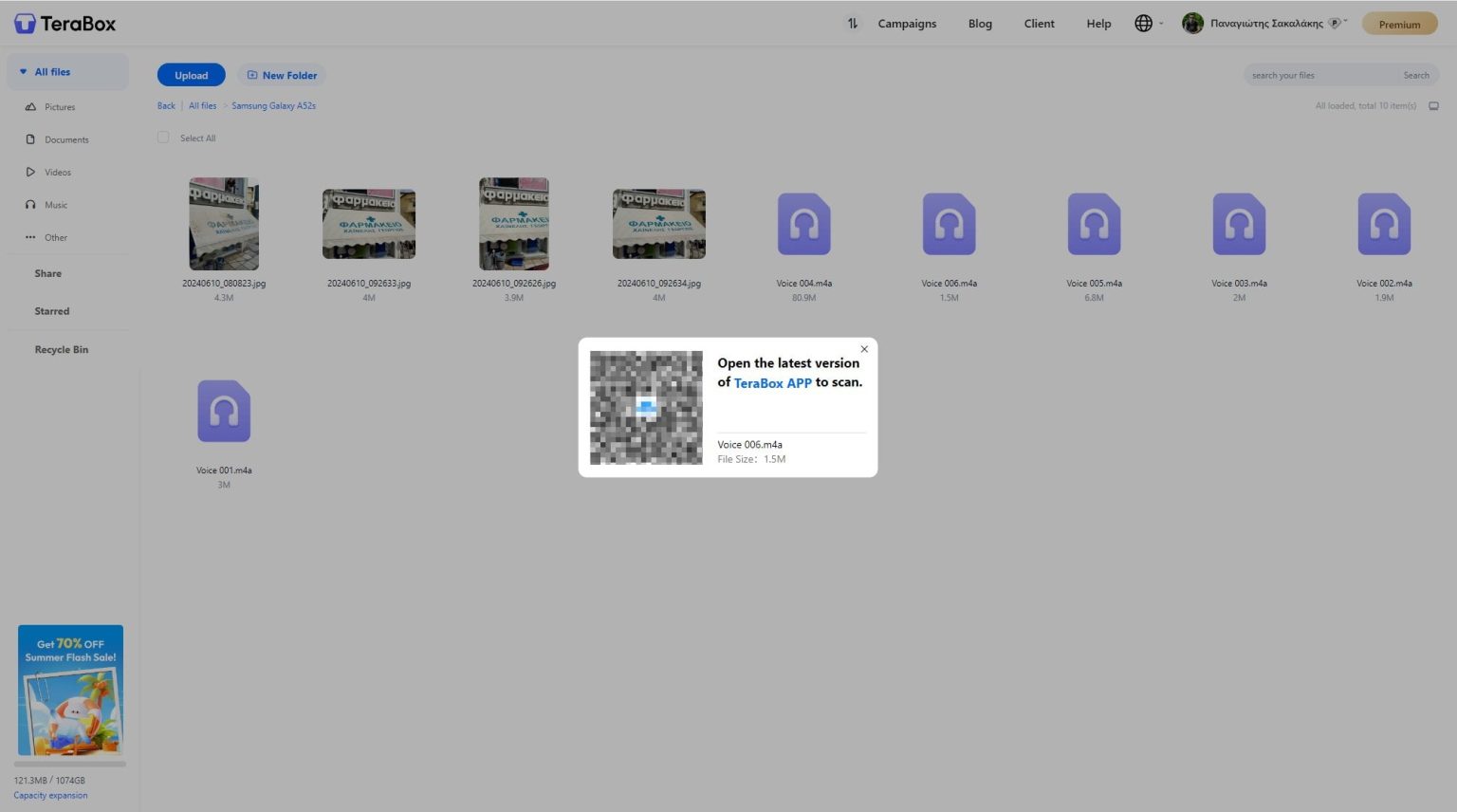1457x812 pixels.
Task: Click the Upload button
Action: [191, 75]
